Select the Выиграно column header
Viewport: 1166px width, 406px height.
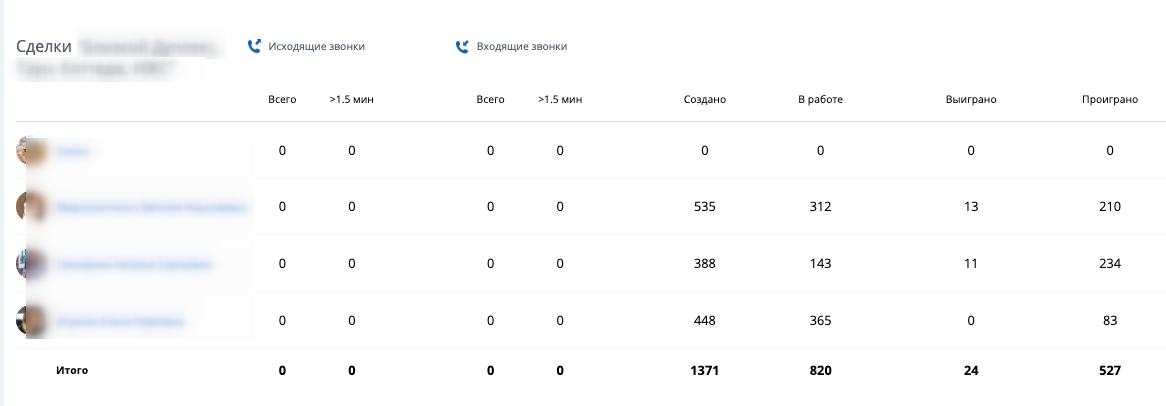[970, 99]
